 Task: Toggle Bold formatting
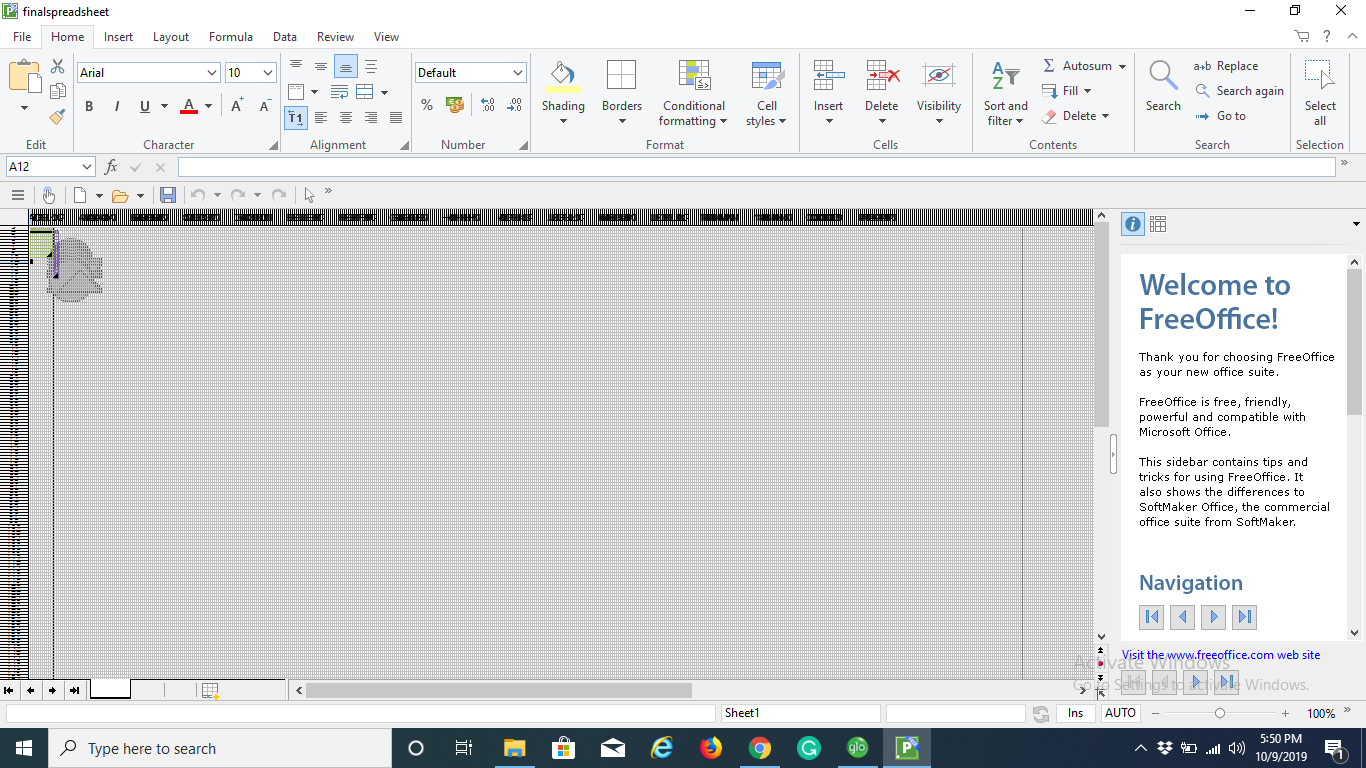(x=89, y=106)
